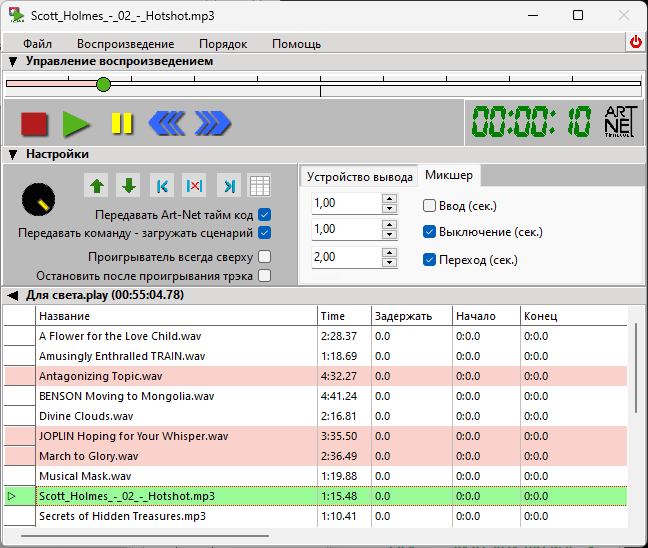Open the Файл menu
Image resolution: width=648 pixels, height=548 pixels.
click(x=37, y=44)
